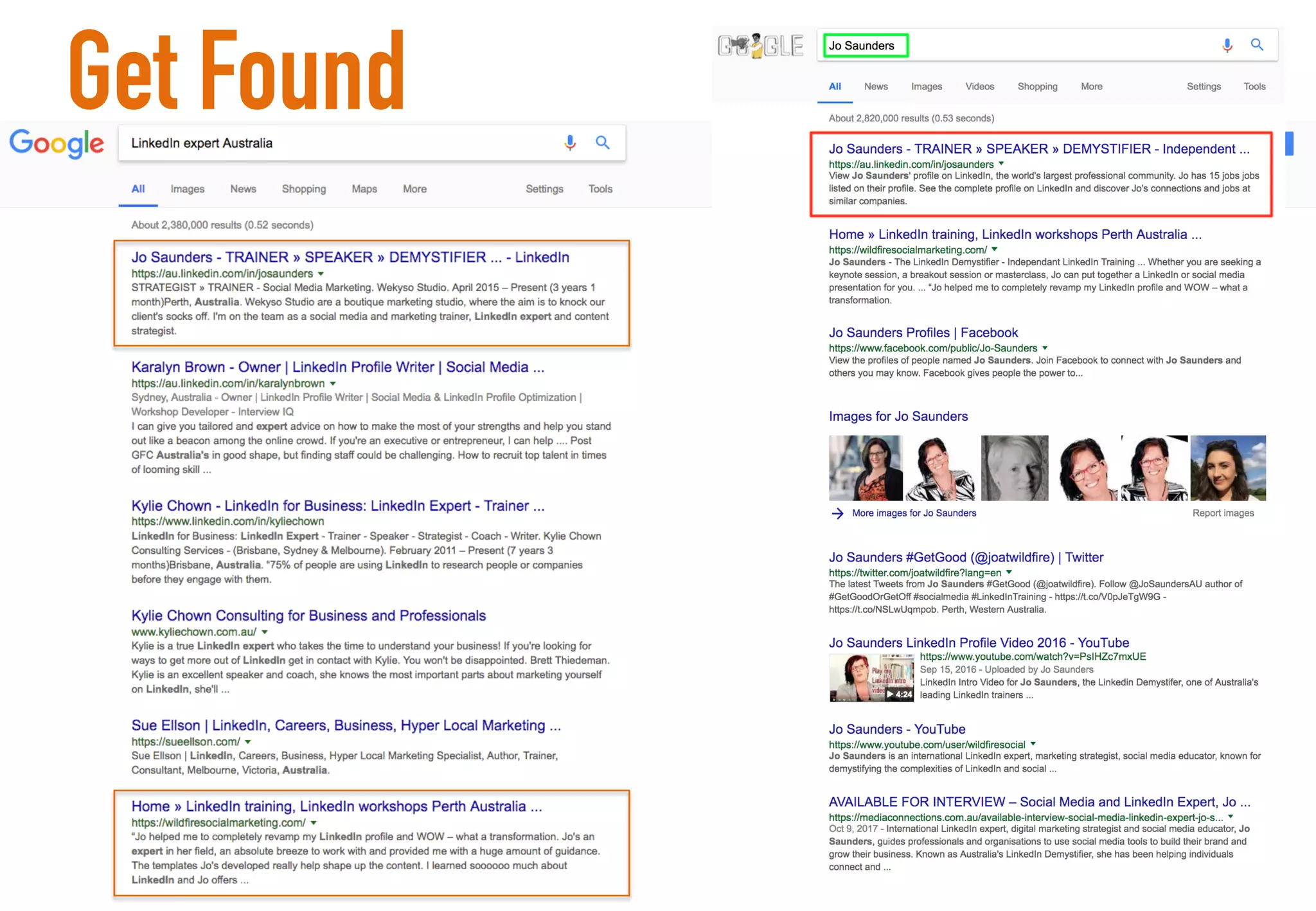
Task: Open Settings in left search page
Action: (x=544, y=189)
